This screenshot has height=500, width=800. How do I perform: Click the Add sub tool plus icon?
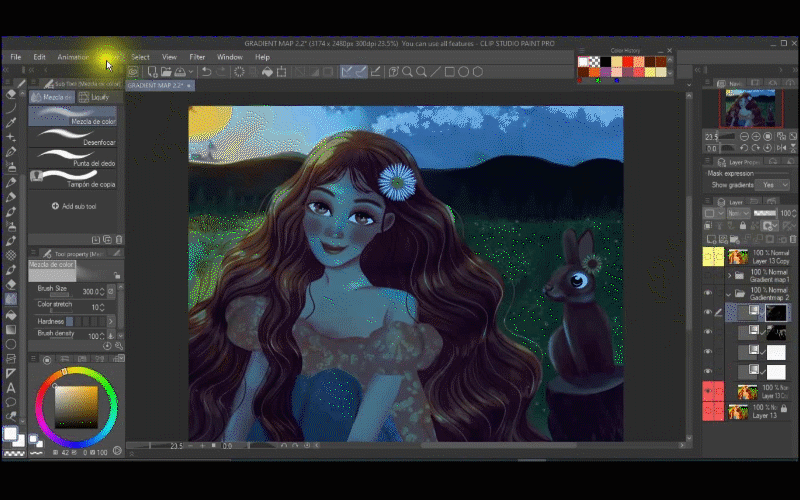point(55,206)
